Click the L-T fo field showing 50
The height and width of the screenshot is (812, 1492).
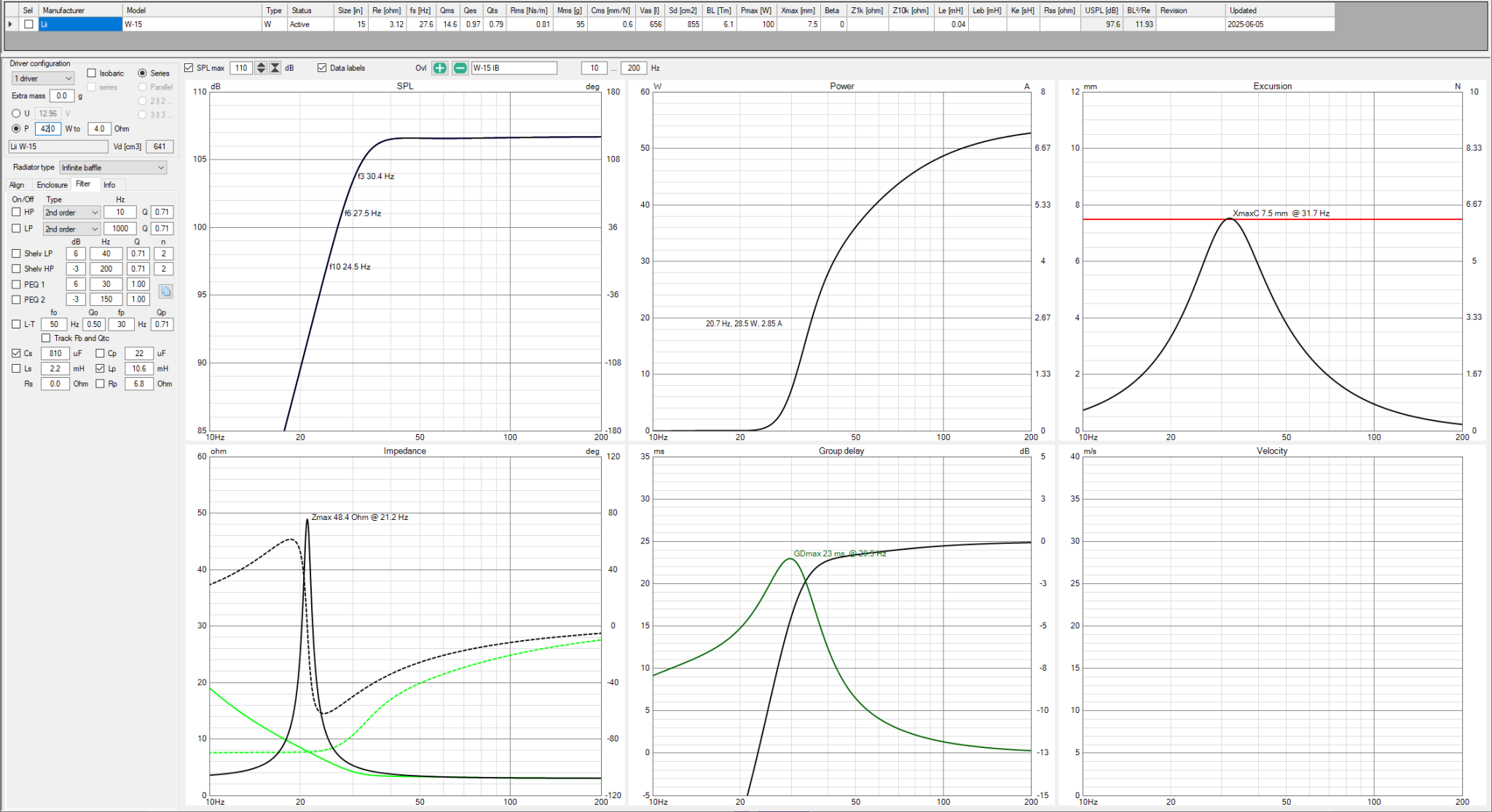pyautogui.click(x=54, y=324)
